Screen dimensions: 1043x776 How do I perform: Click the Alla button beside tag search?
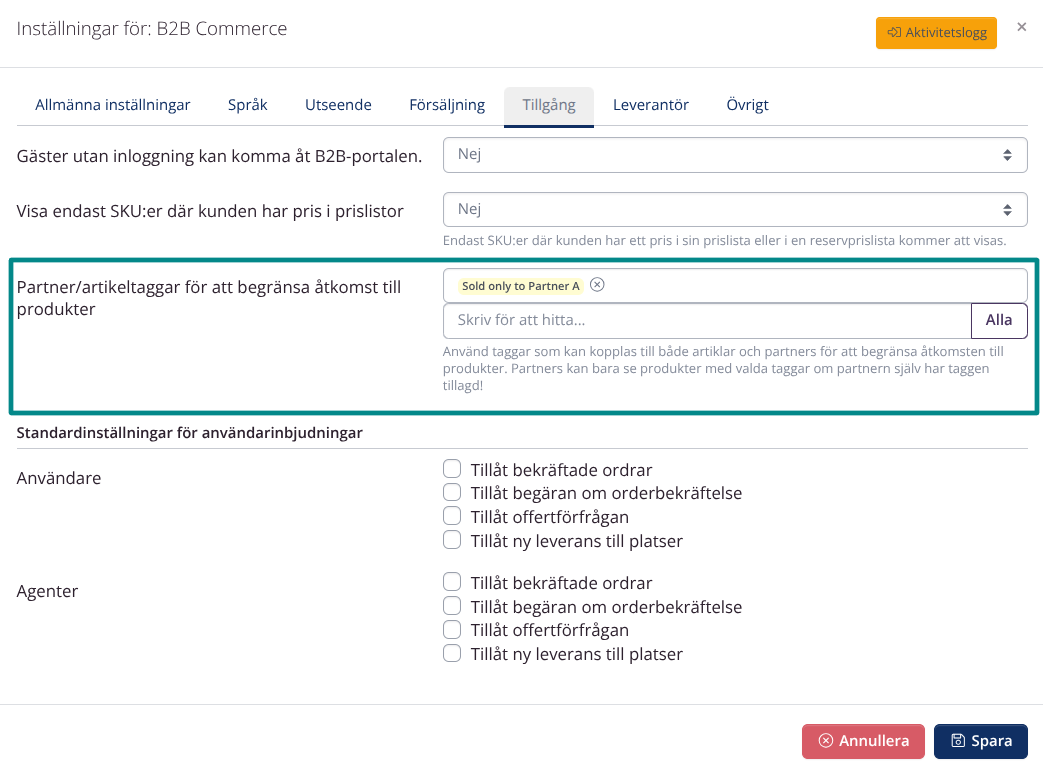(x=998, y=321)
